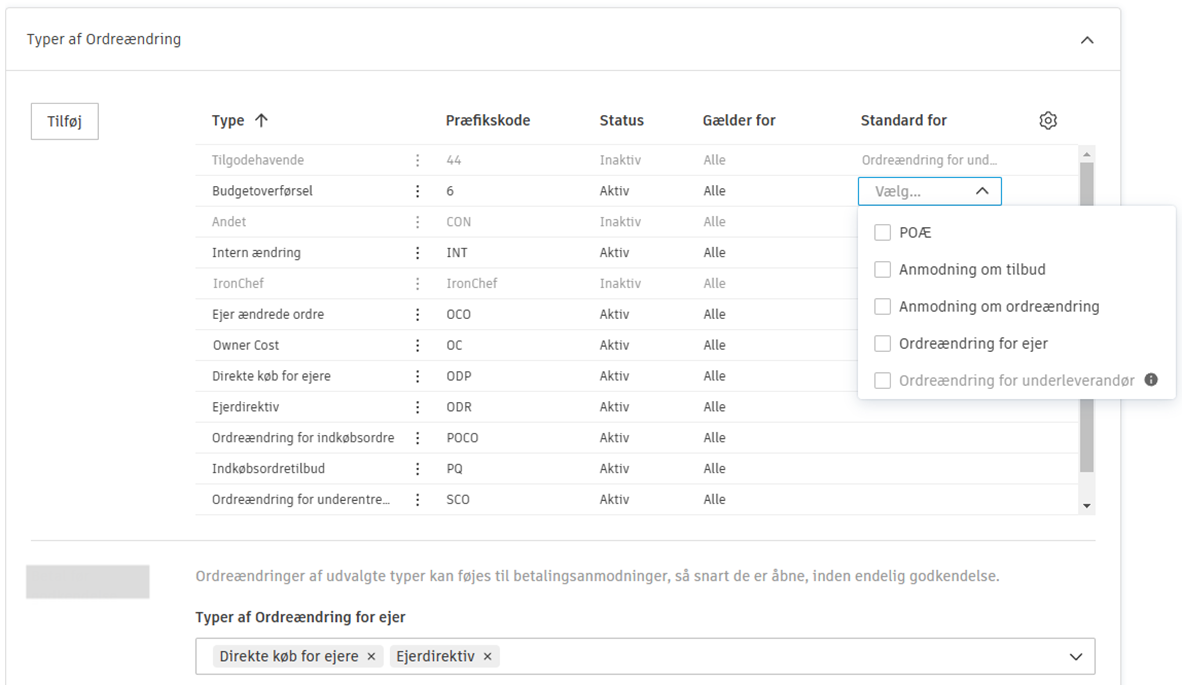Select Anmodning om ordreændring option
Screen dimensions: 1182x685
[x=998, y=307]
